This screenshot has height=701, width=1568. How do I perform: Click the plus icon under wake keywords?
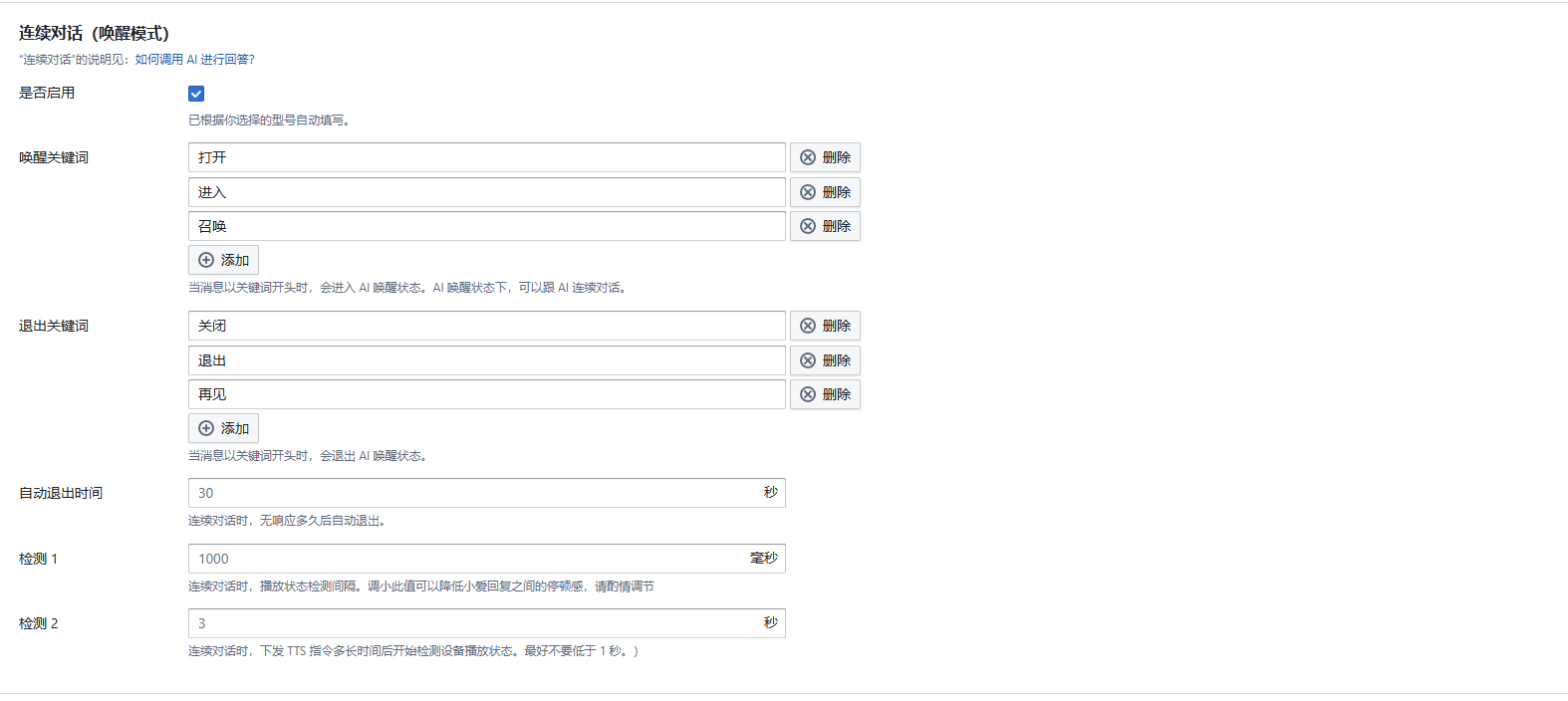[206, 260]
